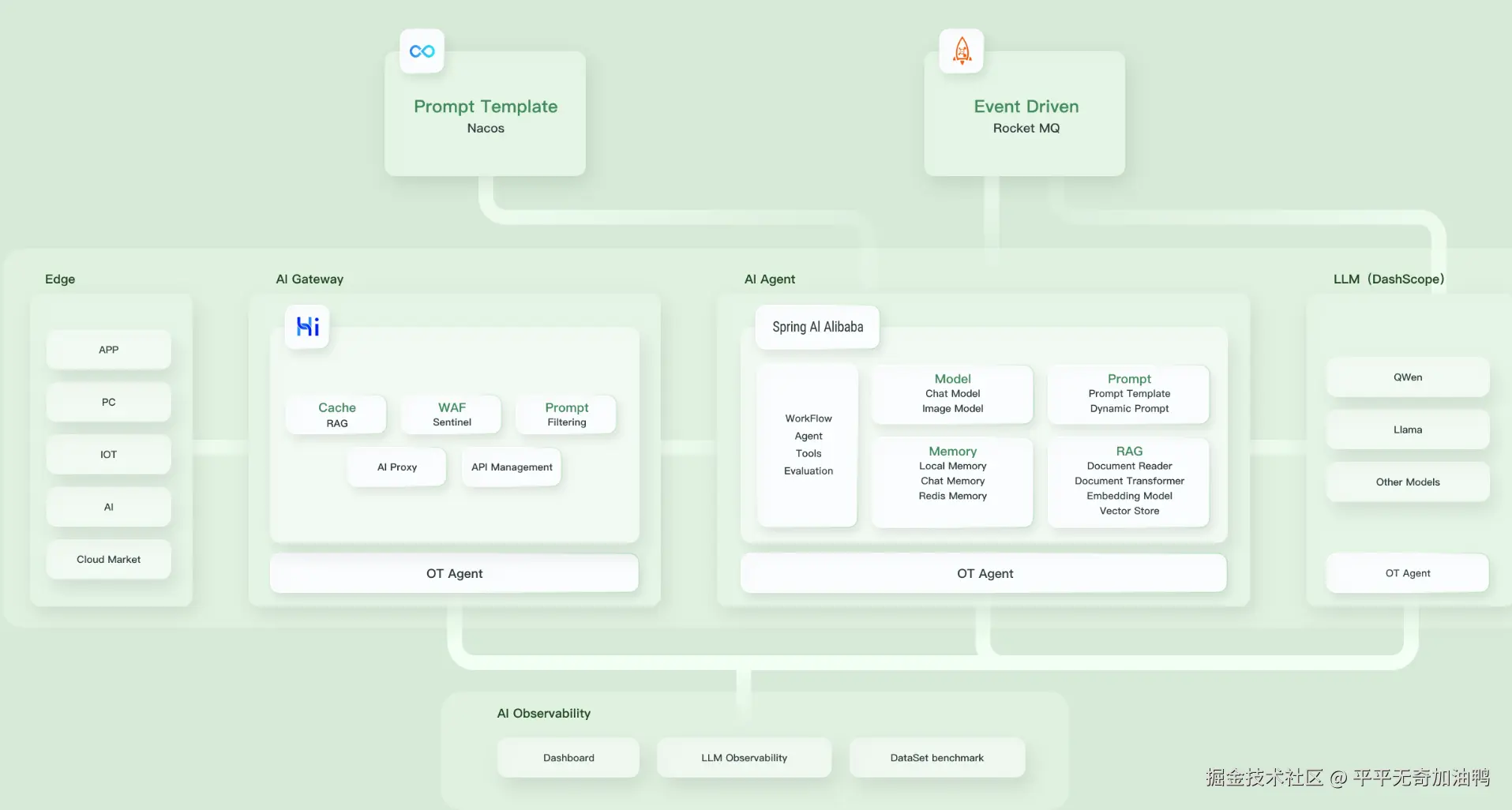Click the 'Document Reader' text
1512x810 pixels.
tap(1129, 467)
